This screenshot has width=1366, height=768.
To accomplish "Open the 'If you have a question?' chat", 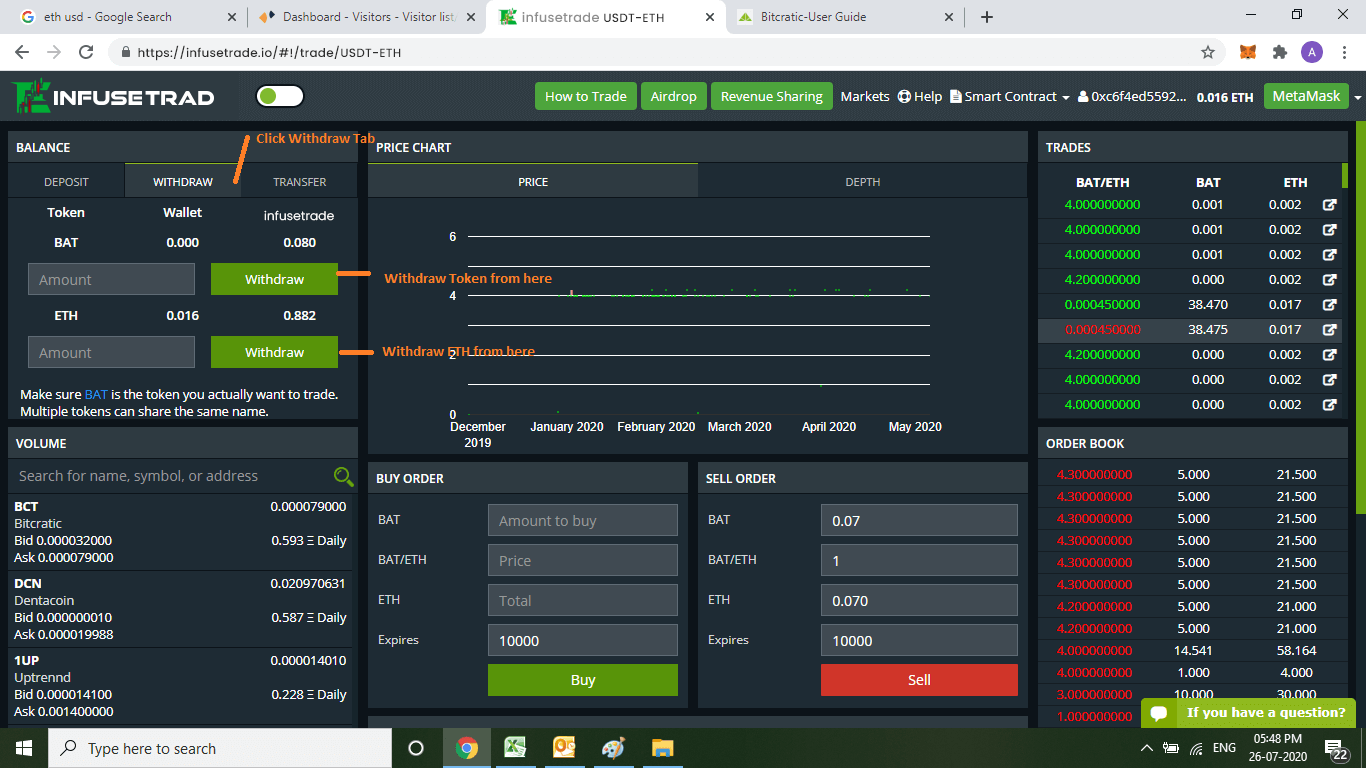I will point(1248,713).
